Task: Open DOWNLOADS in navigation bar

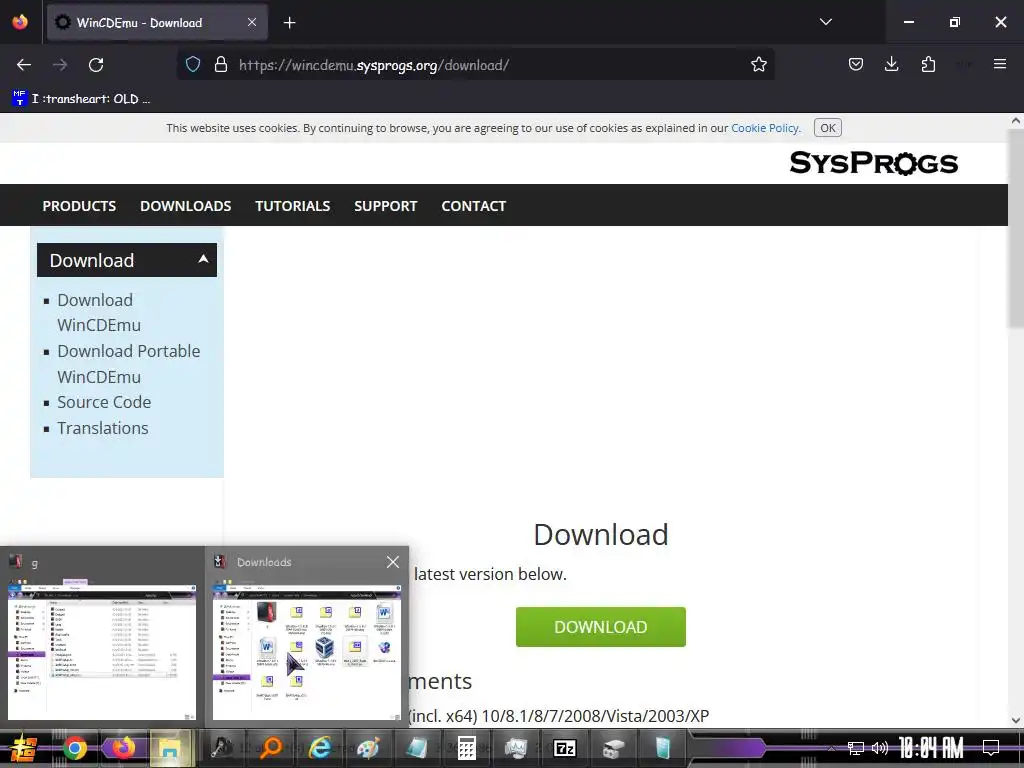Action: pos(185,206)
